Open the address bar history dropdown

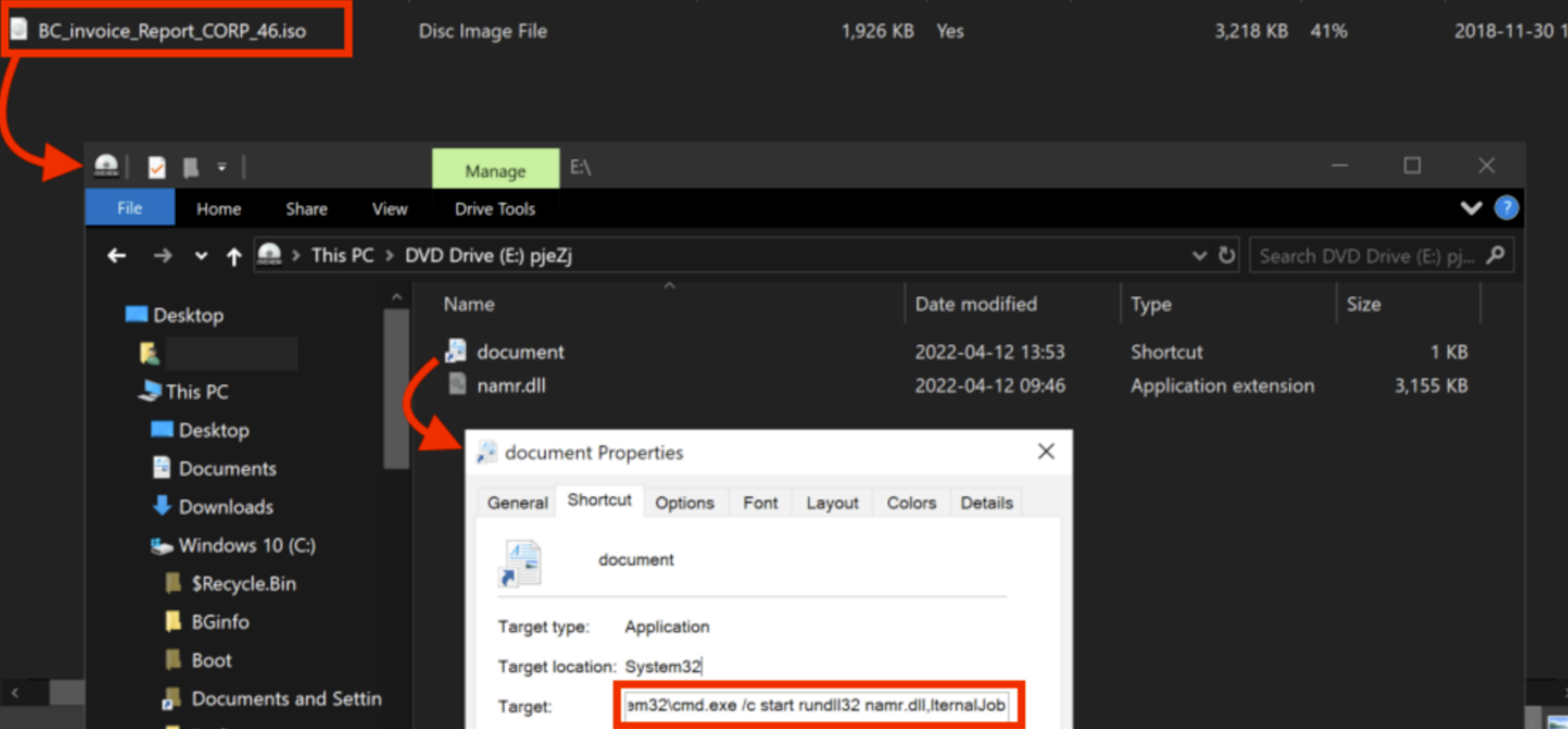[x=1199, y=256]
